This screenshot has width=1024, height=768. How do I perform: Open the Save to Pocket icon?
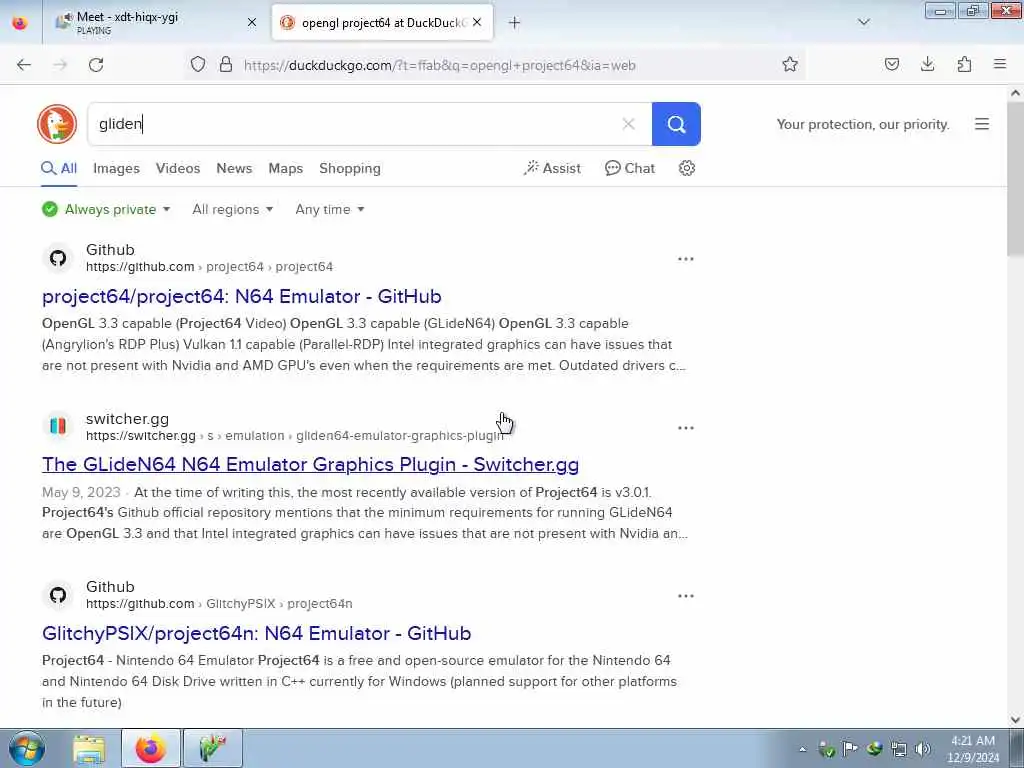[891, 65]
